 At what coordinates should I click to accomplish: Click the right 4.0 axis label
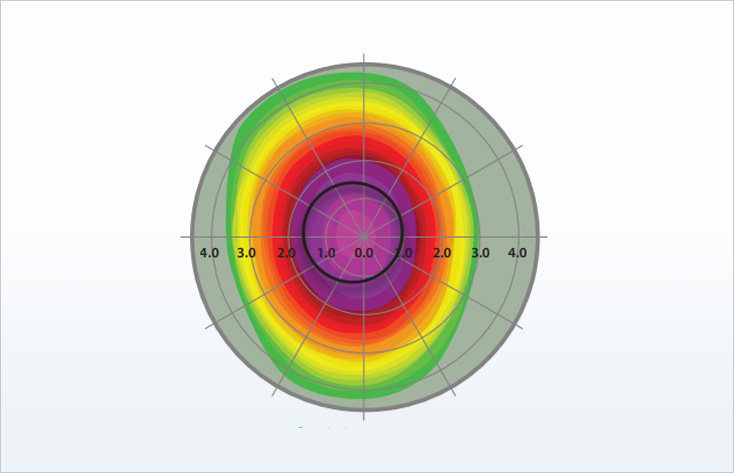coord(518,254)
